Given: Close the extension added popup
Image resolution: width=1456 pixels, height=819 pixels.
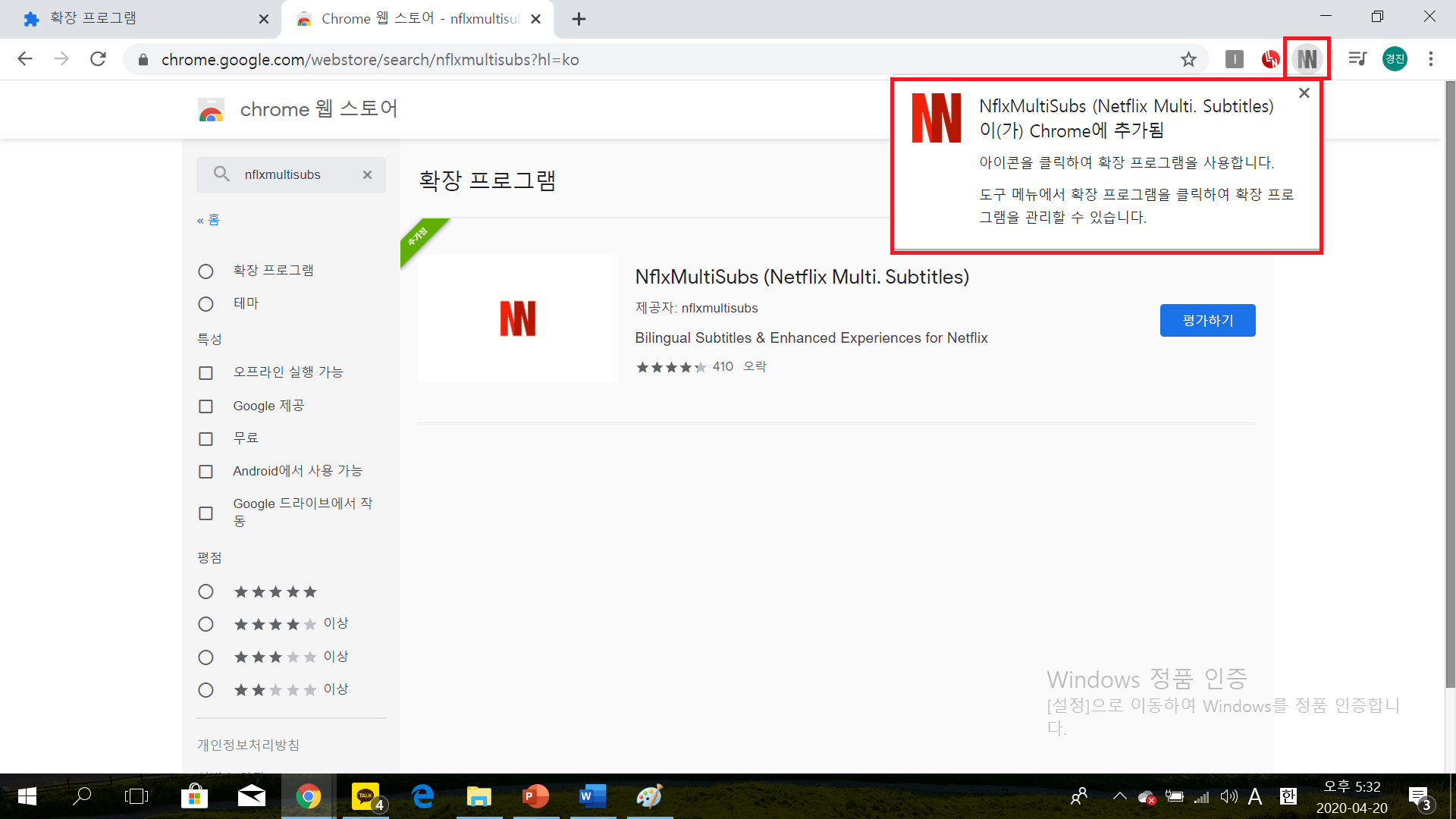Looking at the screenshot, I should [x=1304, y=93].
